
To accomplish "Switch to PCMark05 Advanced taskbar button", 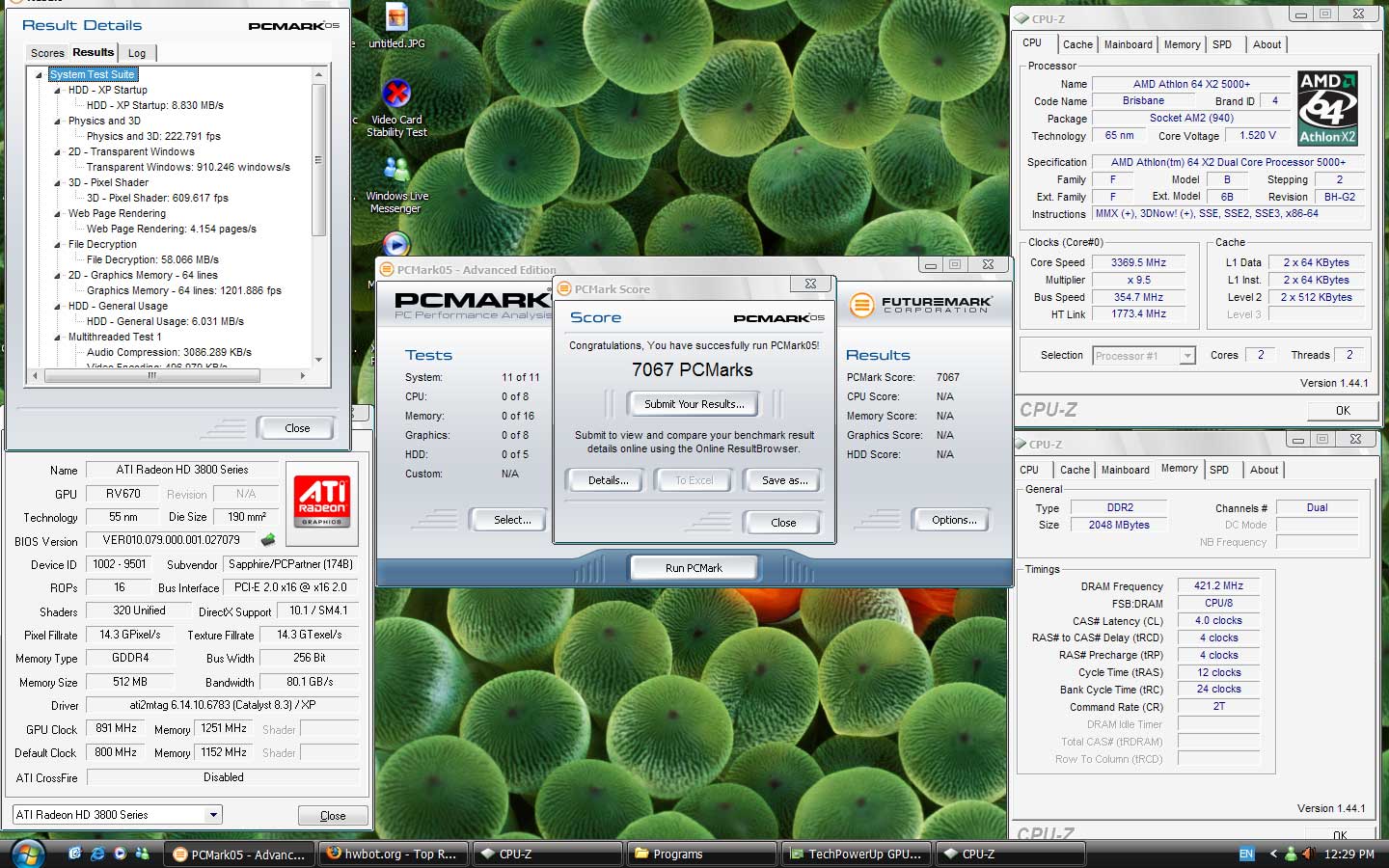I will (239, 854).
